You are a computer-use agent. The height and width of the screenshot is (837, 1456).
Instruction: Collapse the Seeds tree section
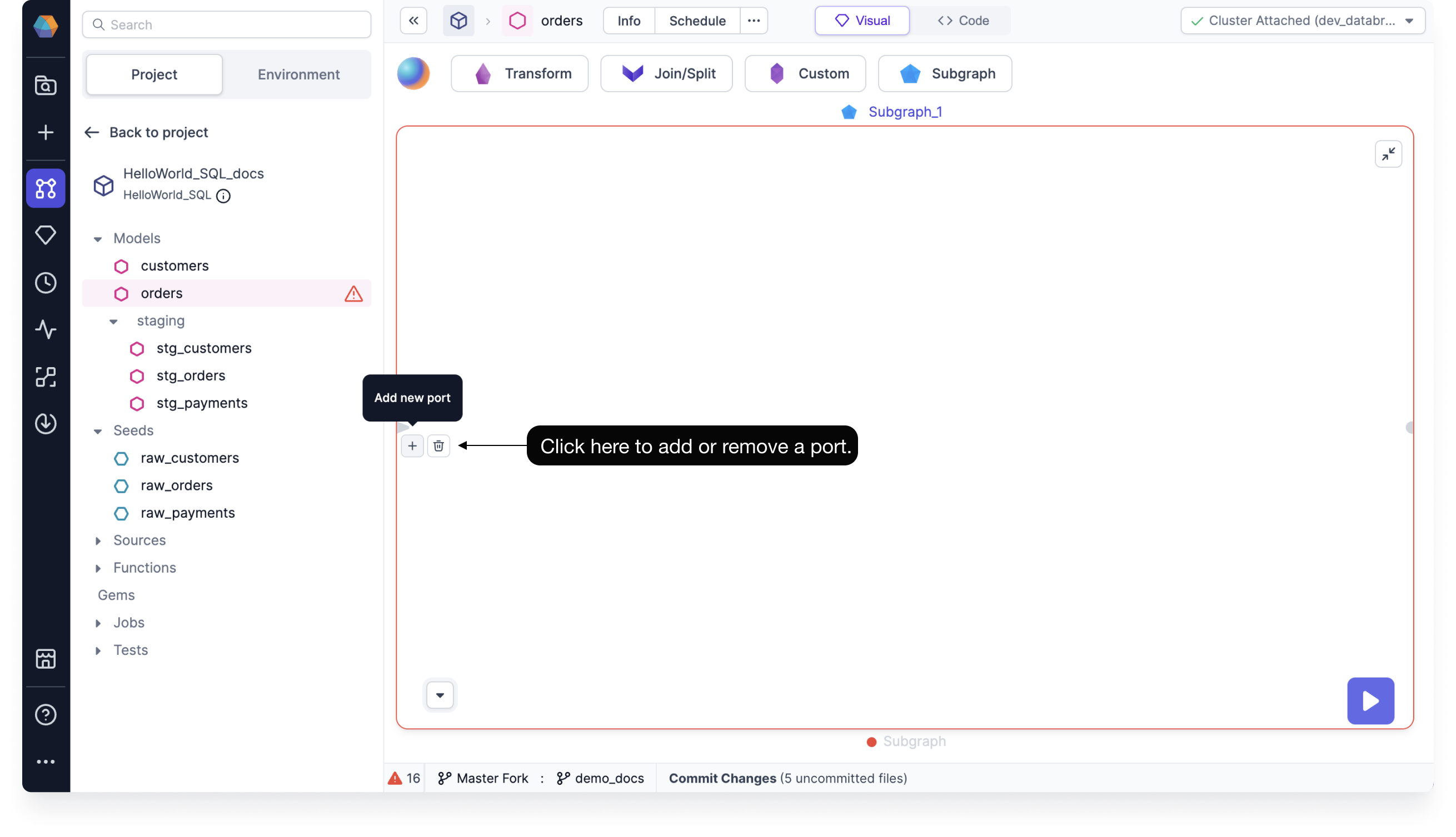pyautogui.click(x=98, y=431)
